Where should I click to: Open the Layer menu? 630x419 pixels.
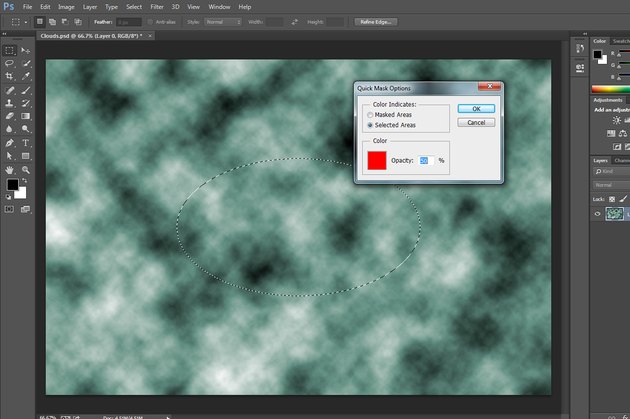tap(90, 7)
